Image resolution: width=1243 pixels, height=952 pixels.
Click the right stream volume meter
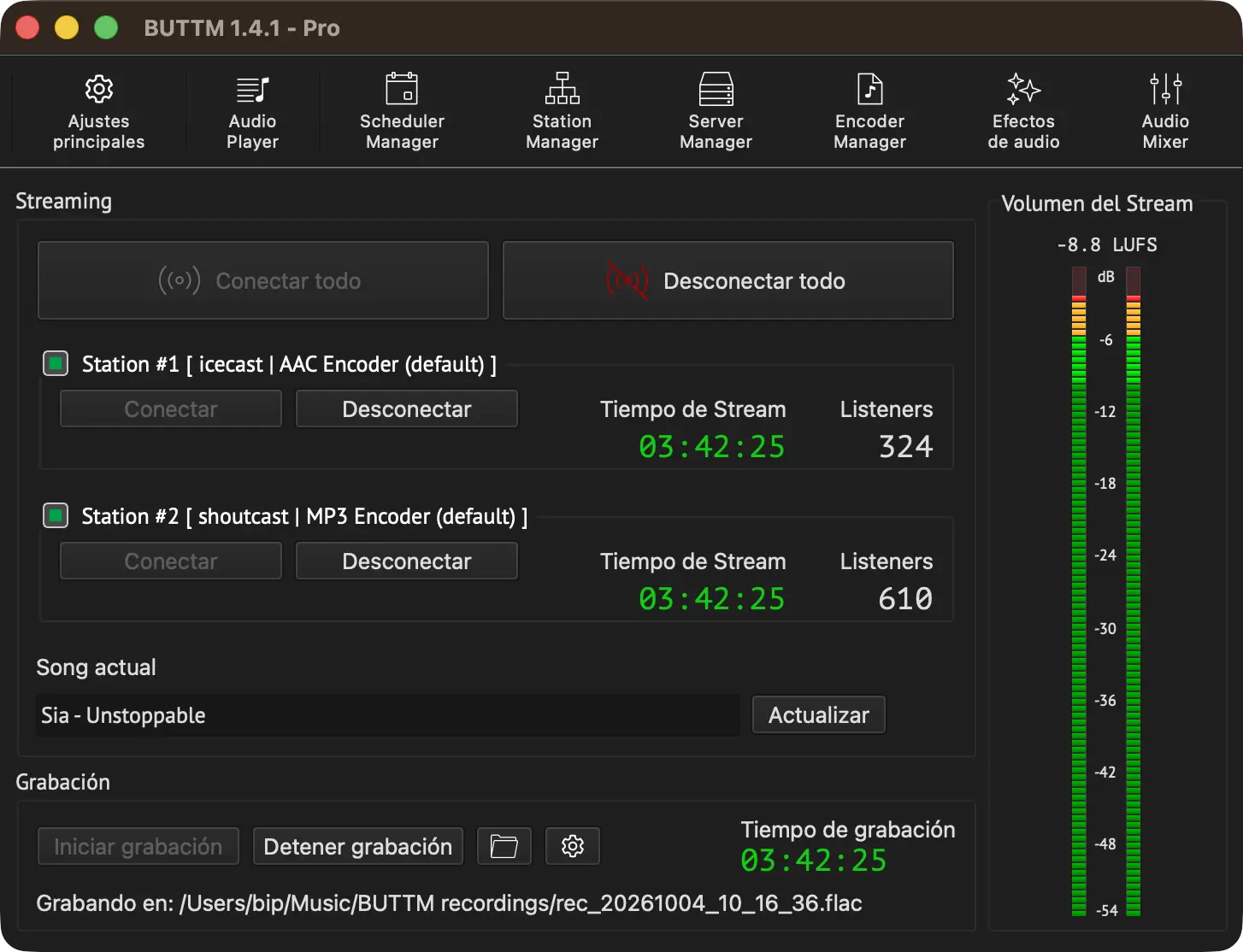point(1134,591)
